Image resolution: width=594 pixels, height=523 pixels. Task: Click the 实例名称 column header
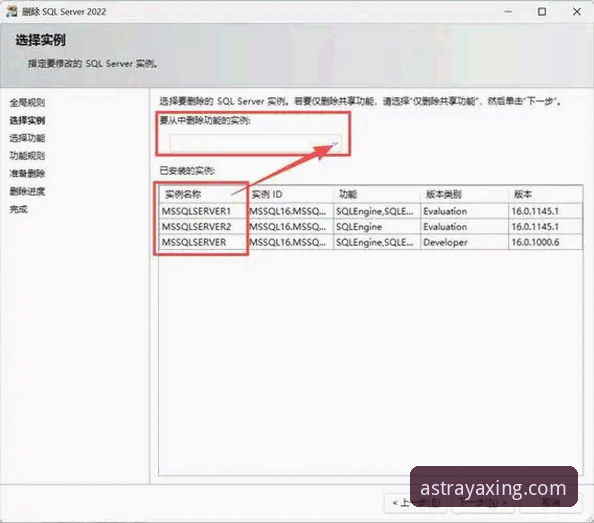(x=203, y=194)
